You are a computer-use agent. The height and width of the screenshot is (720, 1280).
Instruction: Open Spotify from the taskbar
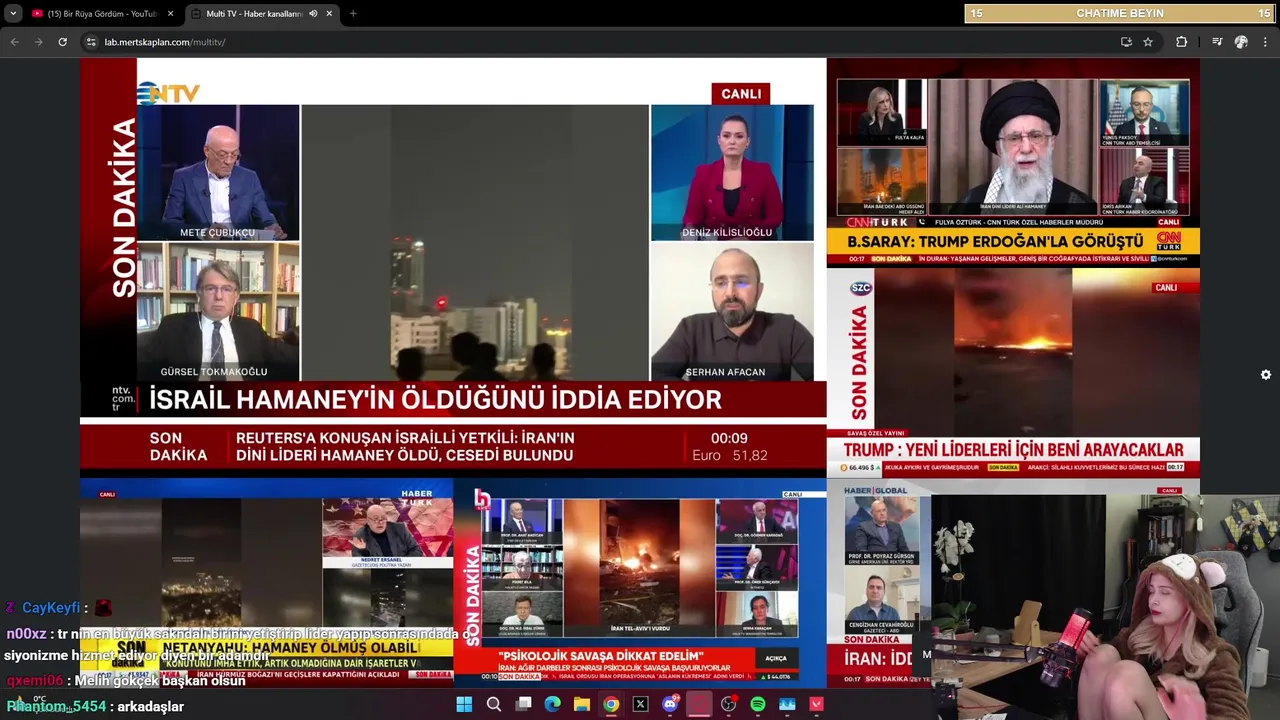click(x=758, y=704)
